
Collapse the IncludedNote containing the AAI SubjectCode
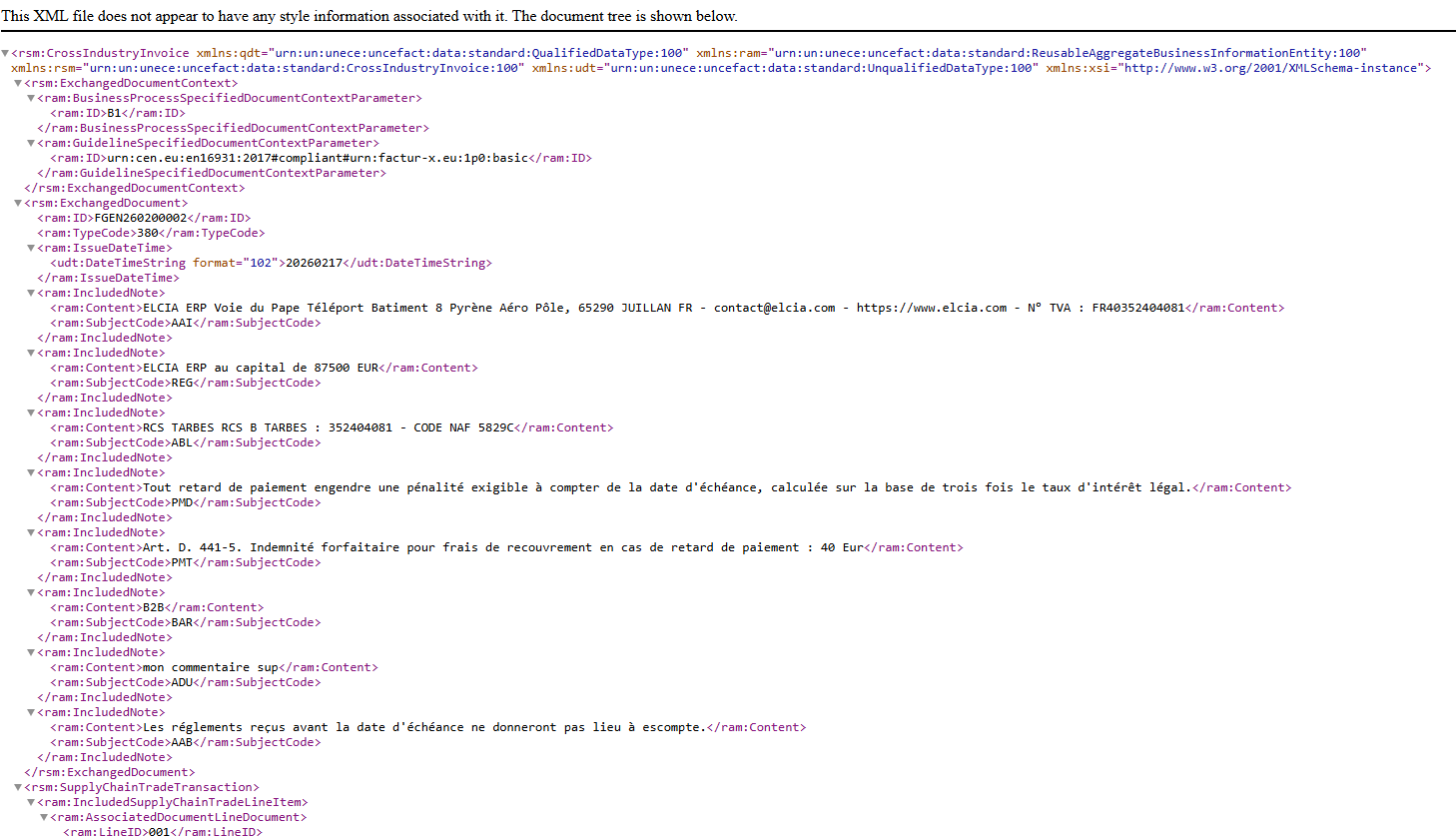coord(31,292)
